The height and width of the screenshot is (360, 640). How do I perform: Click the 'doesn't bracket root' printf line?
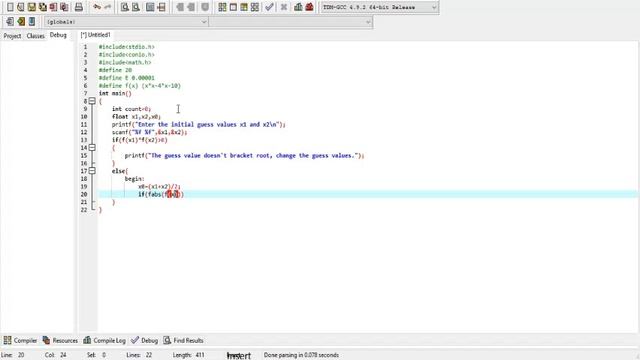[x=244, y=156]
